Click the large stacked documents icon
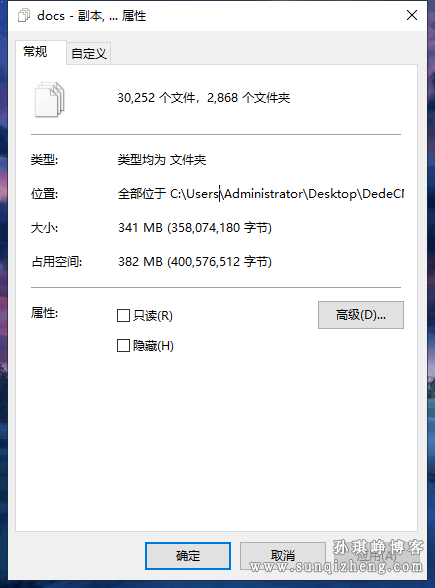This screenshot has width=435, height=588. click(50, 100)
